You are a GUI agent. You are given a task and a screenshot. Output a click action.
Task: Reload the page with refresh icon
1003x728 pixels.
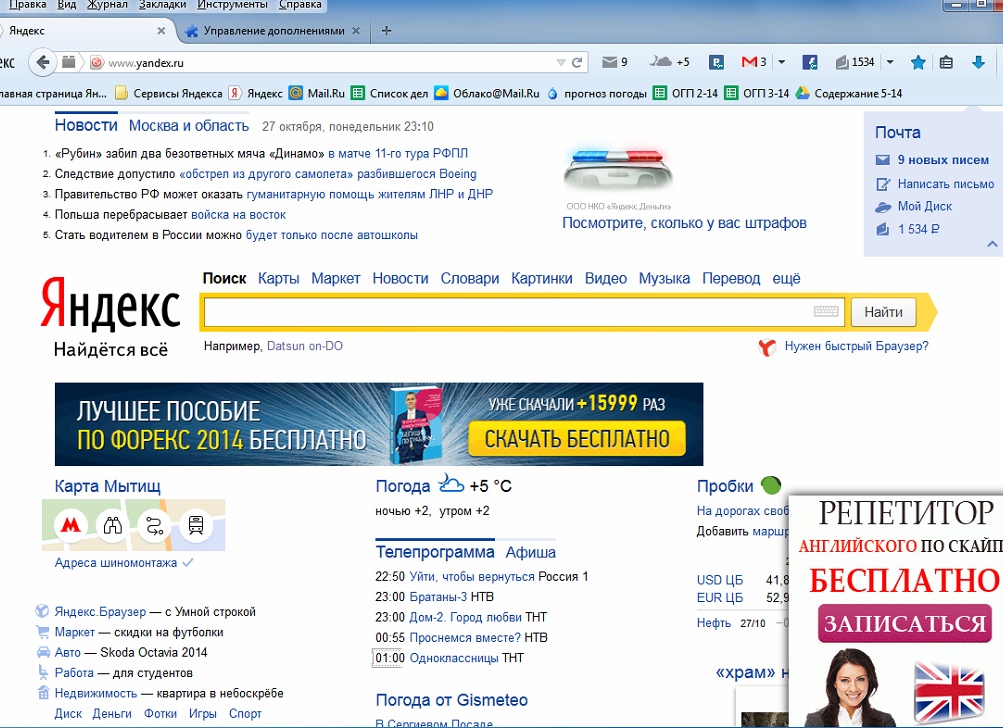click(x=577, y=62)
